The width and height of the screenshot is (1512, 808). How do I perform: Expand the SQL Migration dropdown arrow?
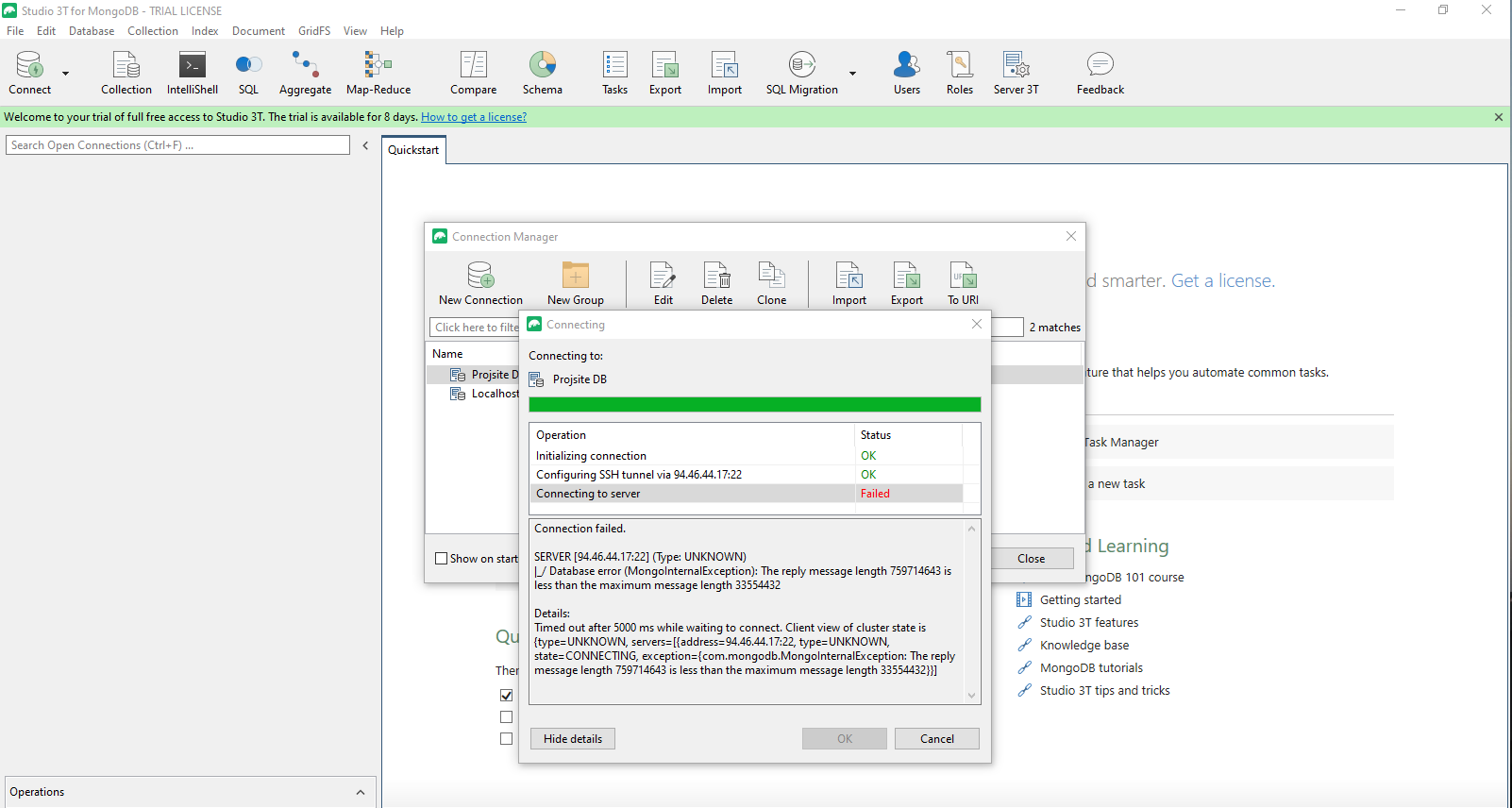point(852,74)
